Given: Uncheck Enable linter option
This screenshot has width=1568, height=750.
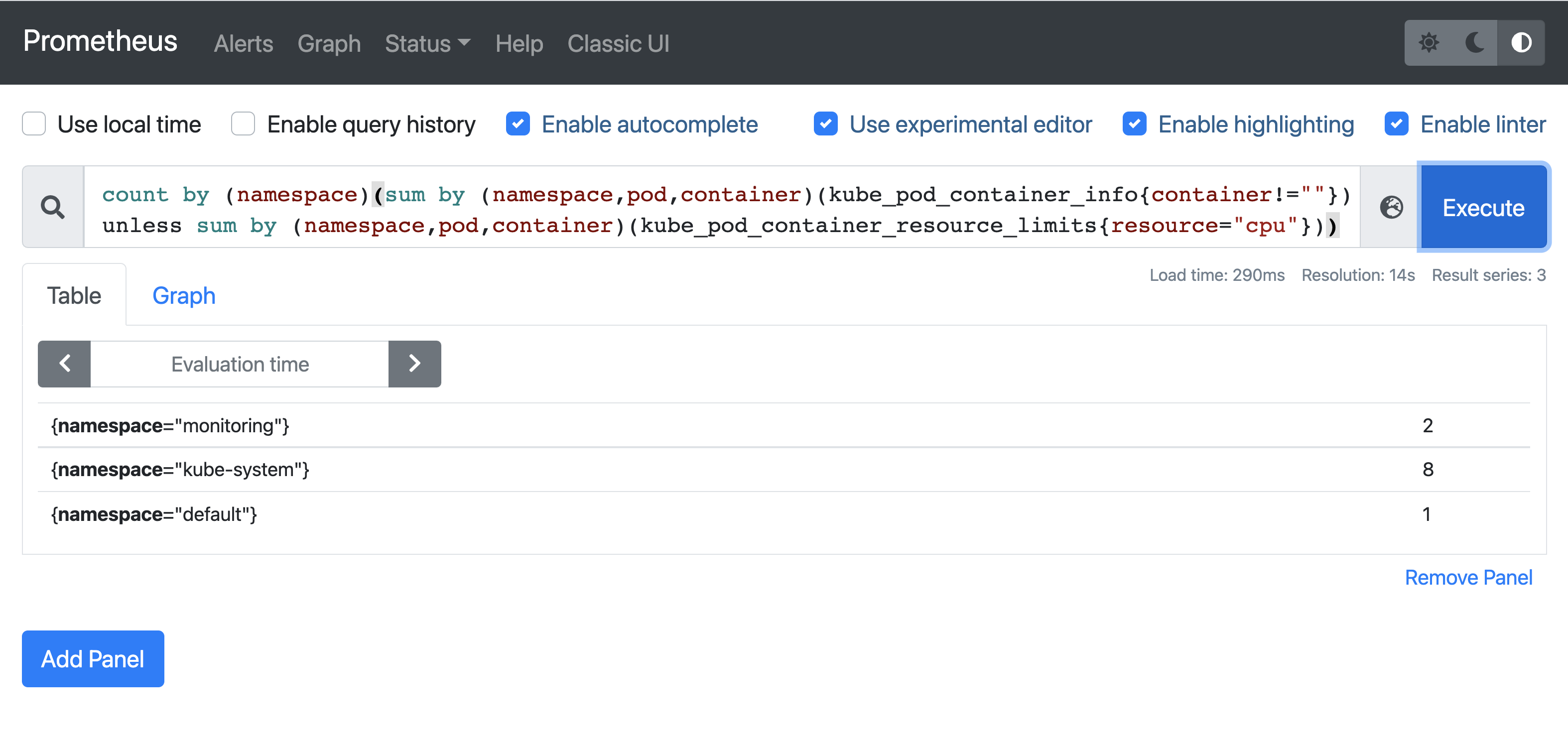Looking at the screenshot, I should coord(1397,124).
